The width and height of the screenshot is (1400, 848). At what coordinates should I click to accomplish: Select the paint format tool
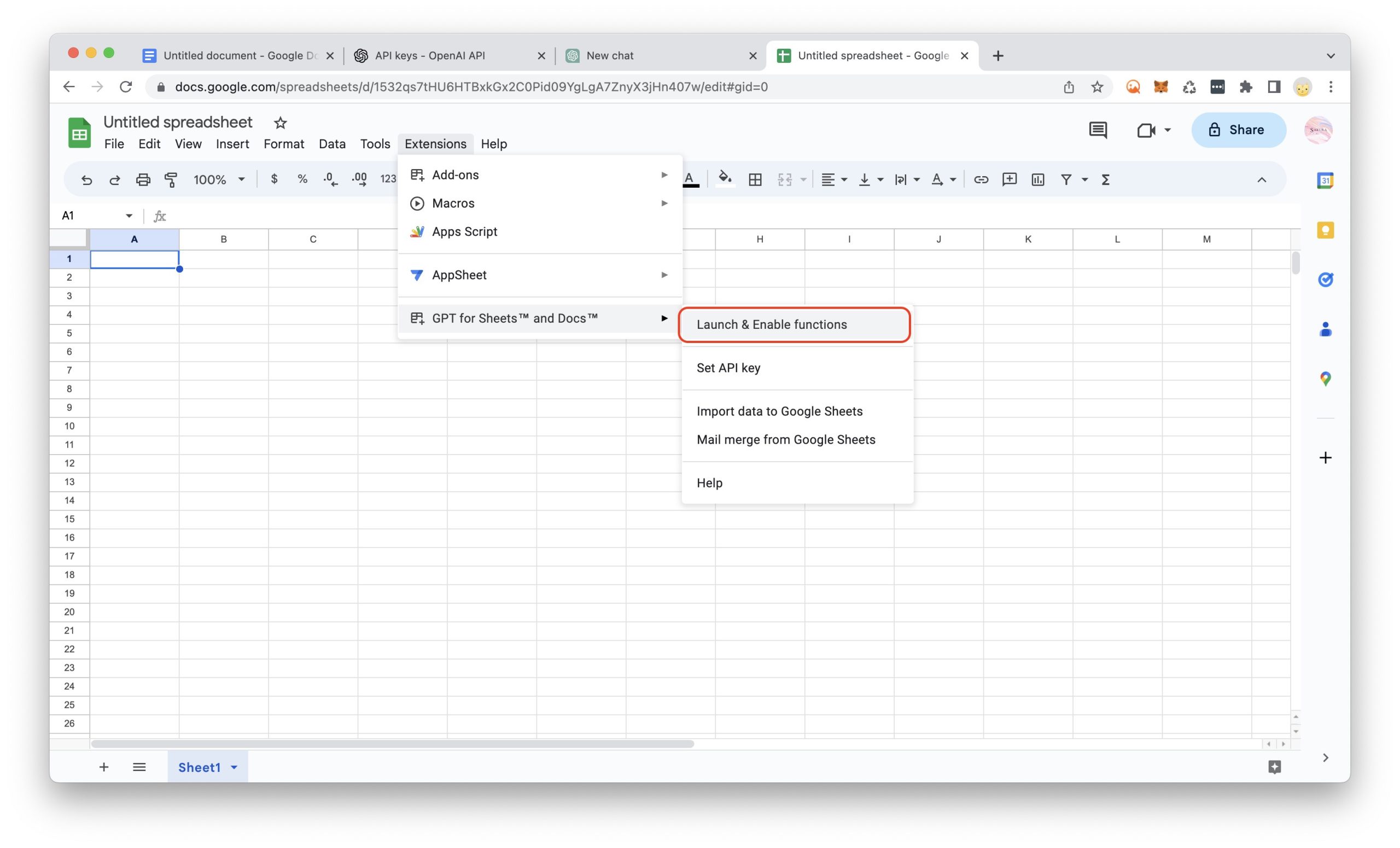pos(171,179)
